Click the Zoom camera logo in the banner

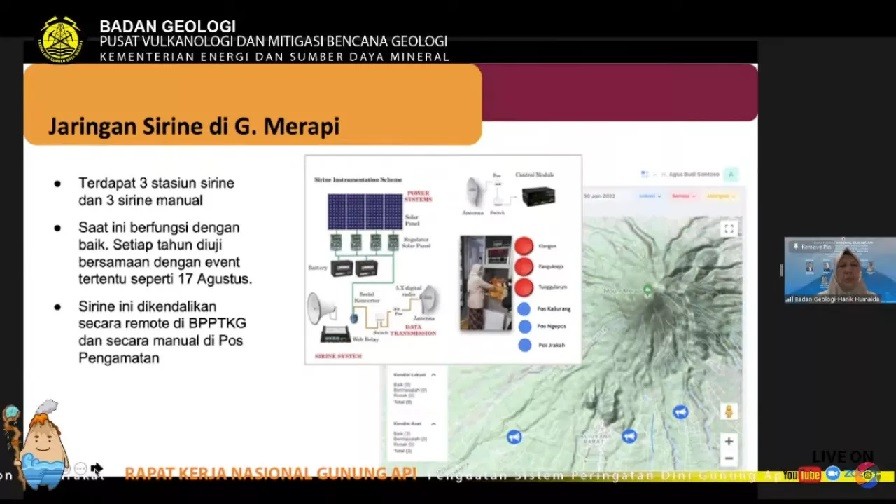833,474
